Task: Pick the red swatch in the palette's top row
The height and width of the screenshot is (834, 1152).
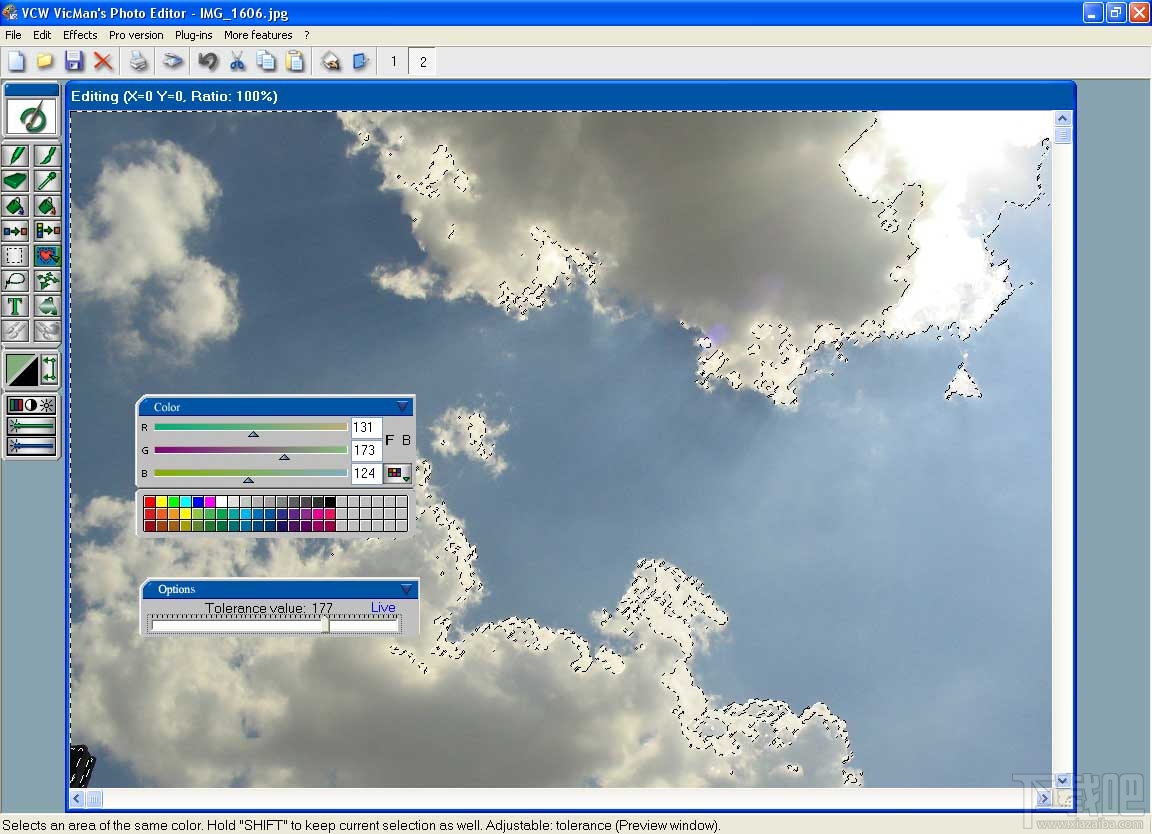Action: tap(150, 502)
